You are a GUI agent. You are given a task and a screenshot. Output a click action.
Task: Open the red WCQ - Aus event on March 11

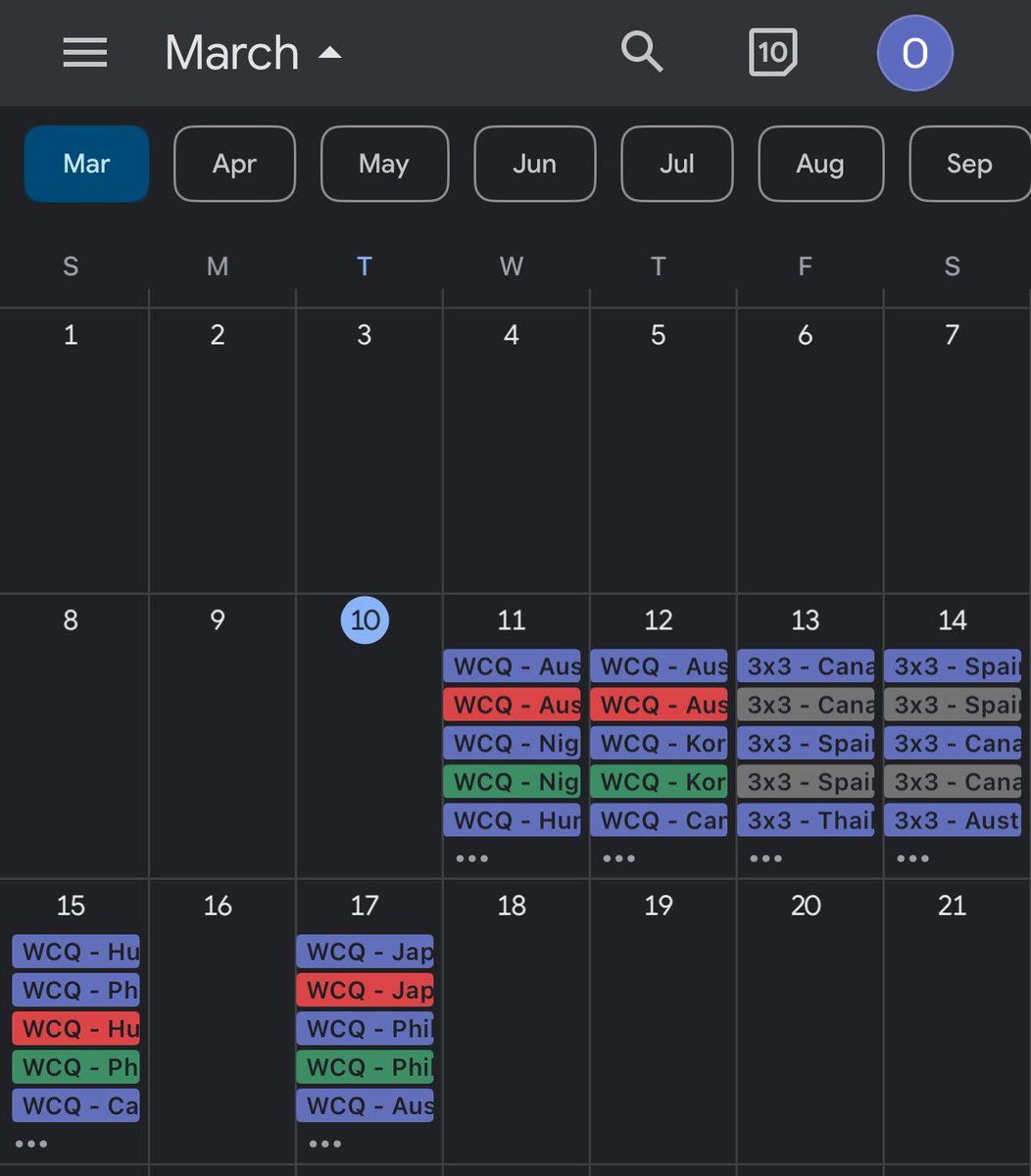click(x=512, y=705)
